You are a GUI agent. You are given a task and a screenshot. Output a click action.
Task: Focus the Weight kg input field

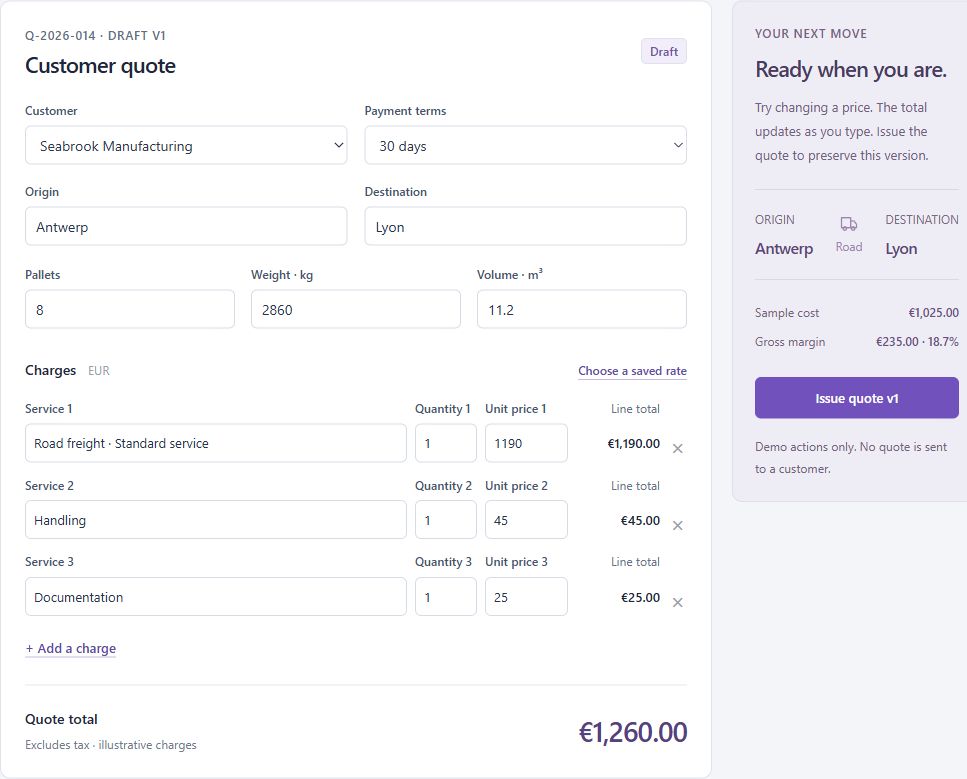pyautogui.click(x=355, y=309)
